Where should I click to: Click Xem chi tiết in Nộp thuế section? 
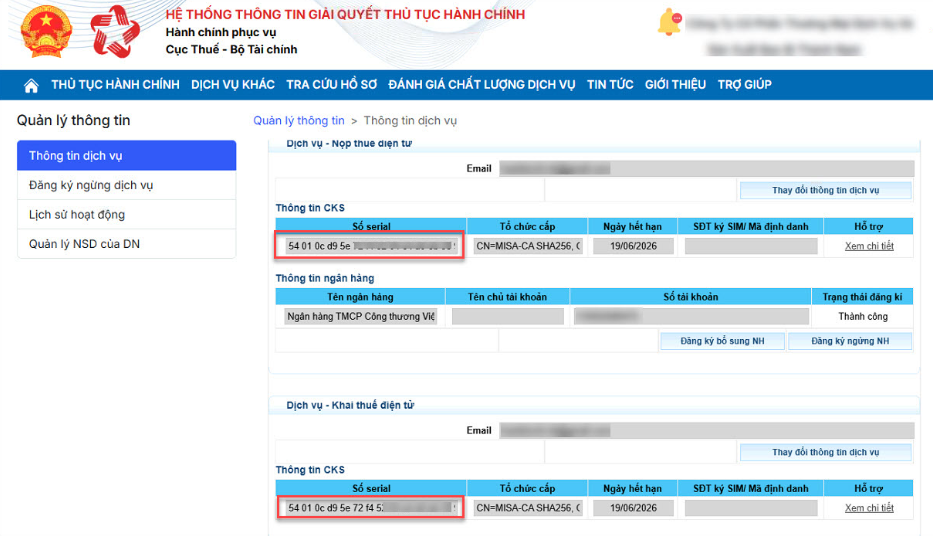point(868,246)
